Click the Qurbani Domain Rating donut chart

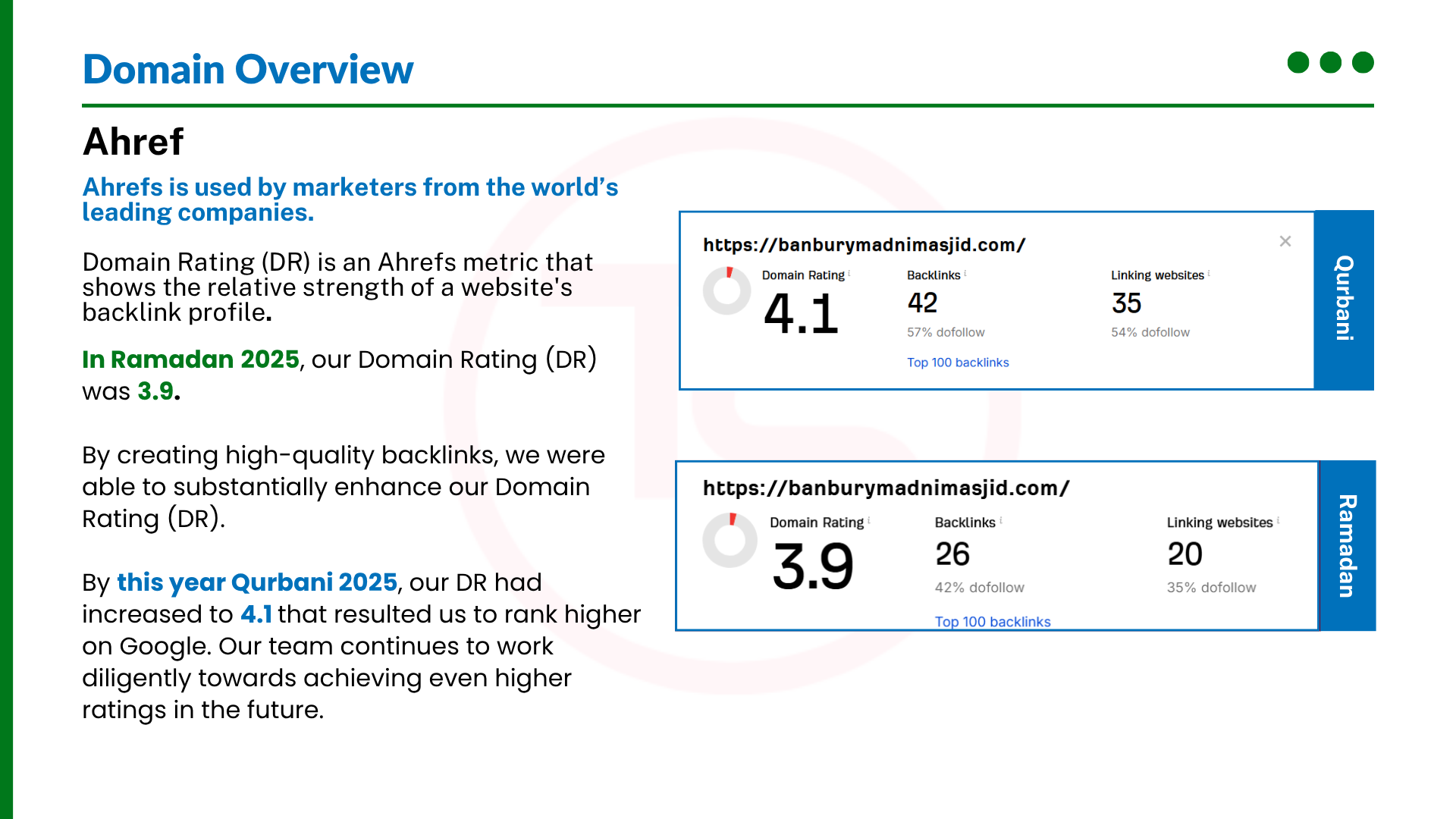pyautogui.click(x=726, y=290)
